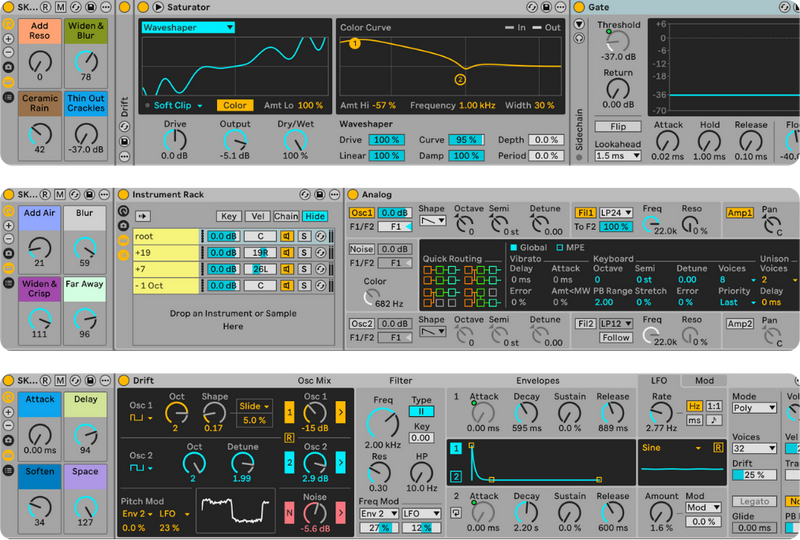800x540 pixels.
Task: Click the Flip button in Gate
Action: click(617, 127)
